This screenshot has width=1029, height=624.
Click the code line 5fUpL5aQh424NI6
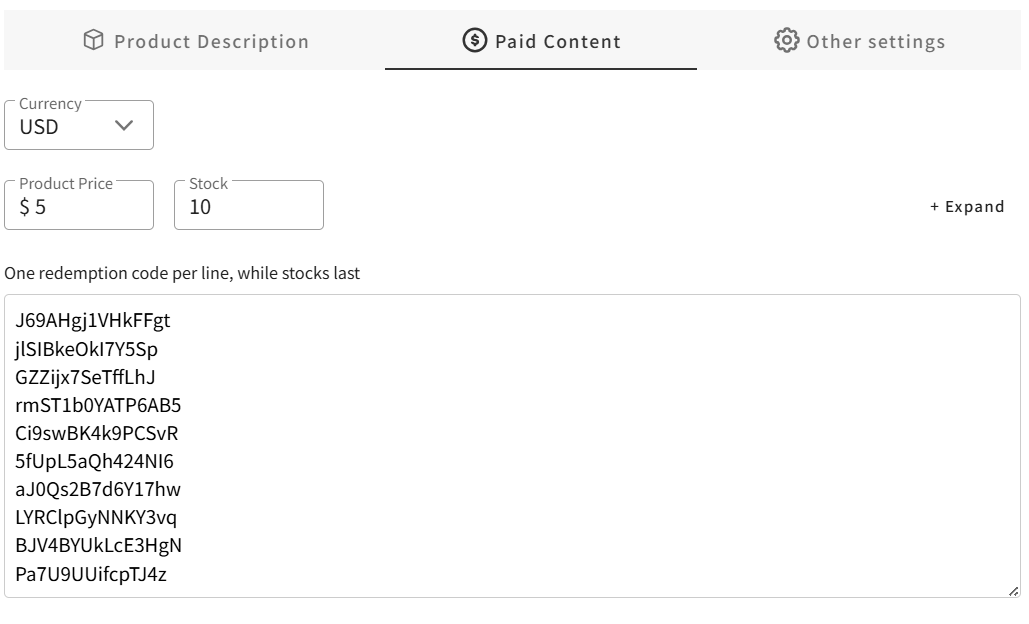tap(95, 461)
